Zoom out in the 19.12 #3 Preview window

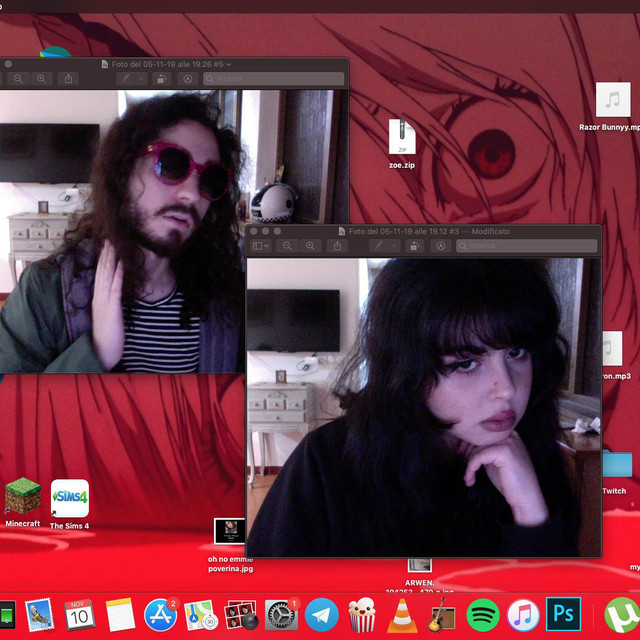pos(287,246)
